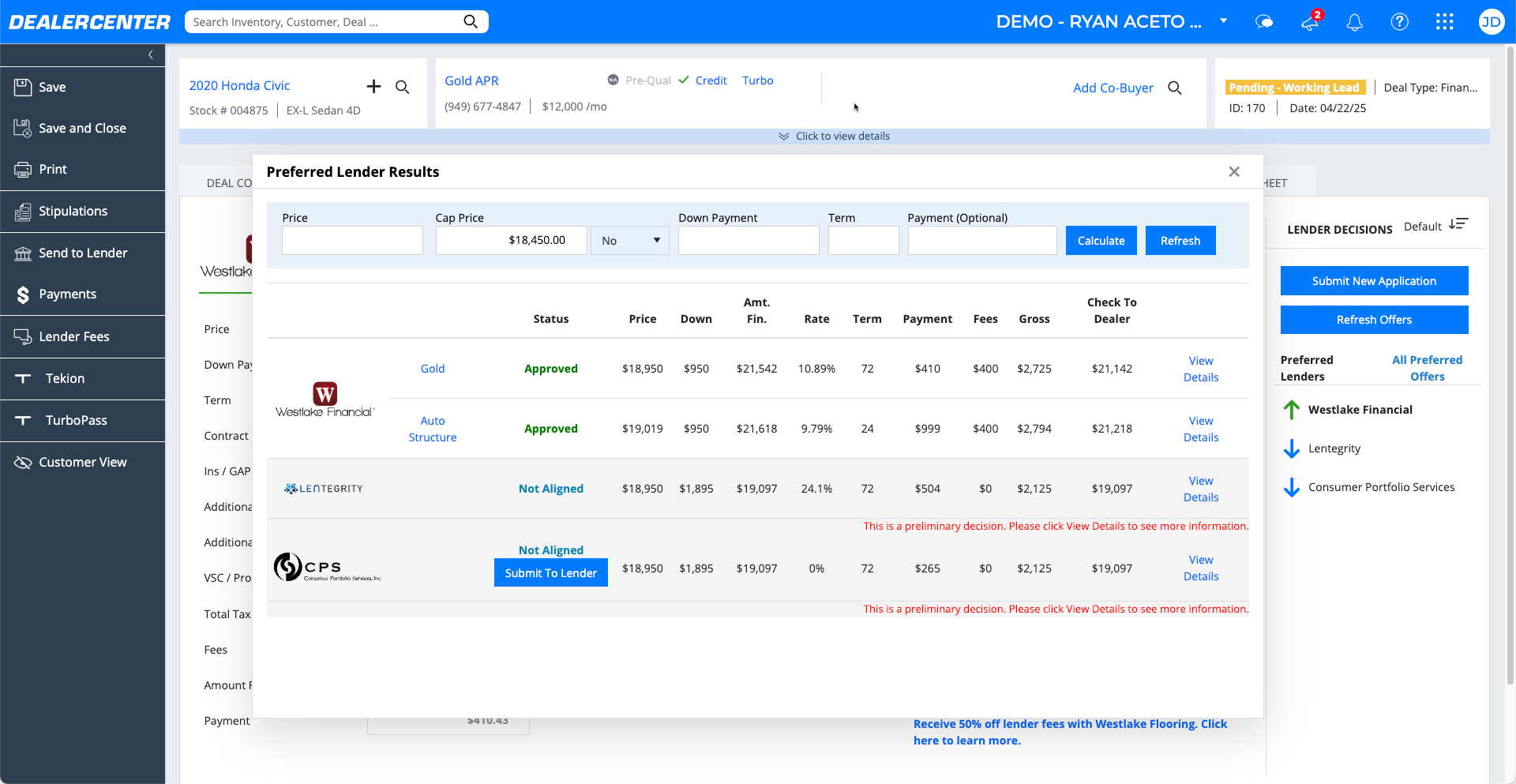This screenshot has height=784, width=1516.
Task: Open TurboPass integration icon
Action: [x=23, y=420]
